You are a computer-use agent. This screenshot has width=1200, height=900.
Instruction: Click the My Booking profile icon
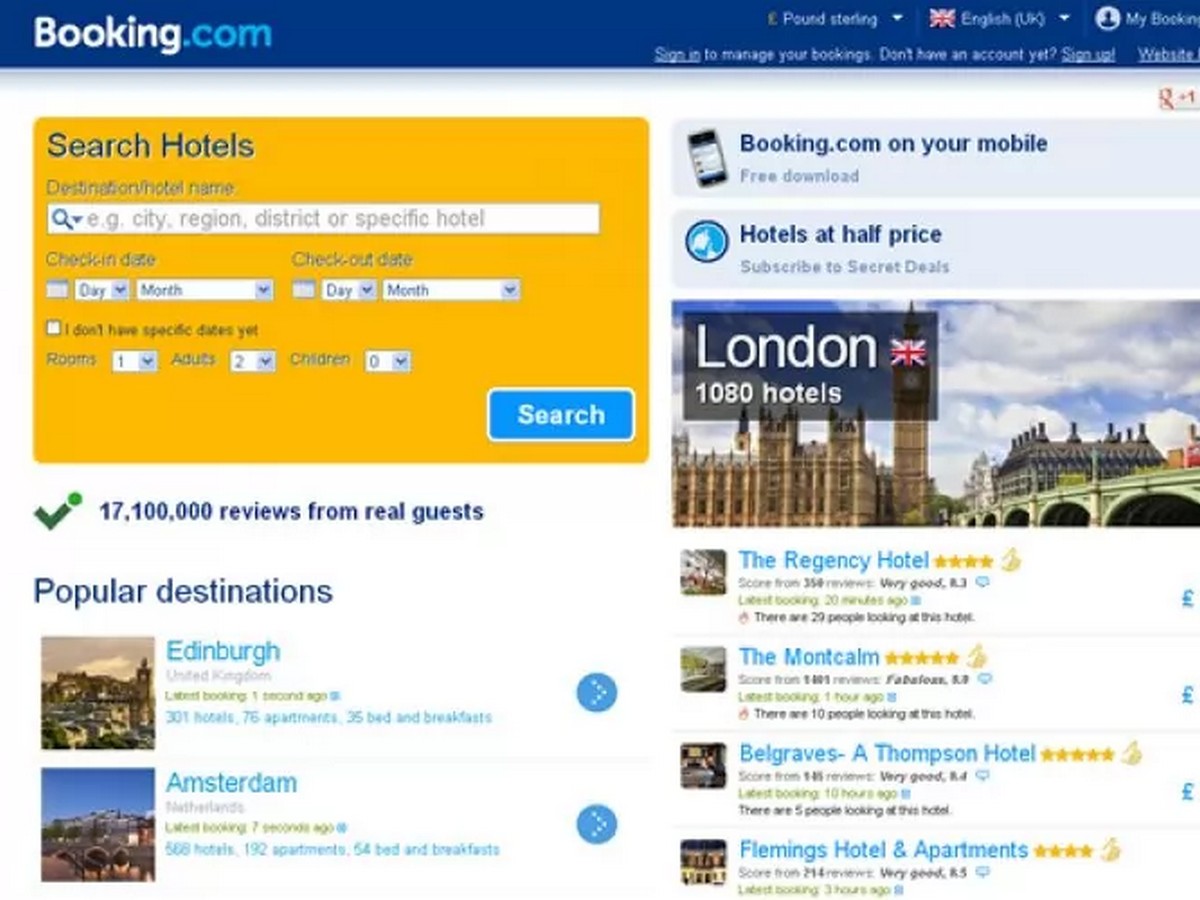pyautogui.click(x=1107, y=18)
